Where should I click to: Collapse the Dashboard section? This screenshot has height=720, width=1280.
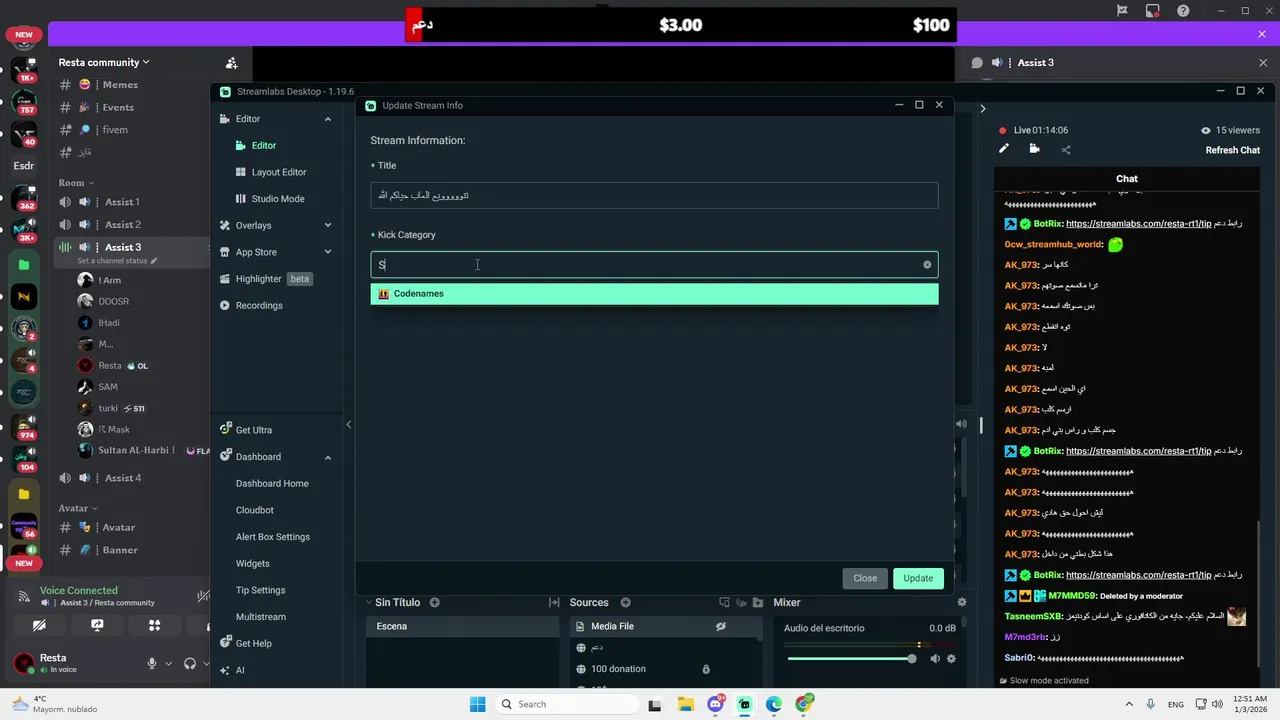pos(327,457)
